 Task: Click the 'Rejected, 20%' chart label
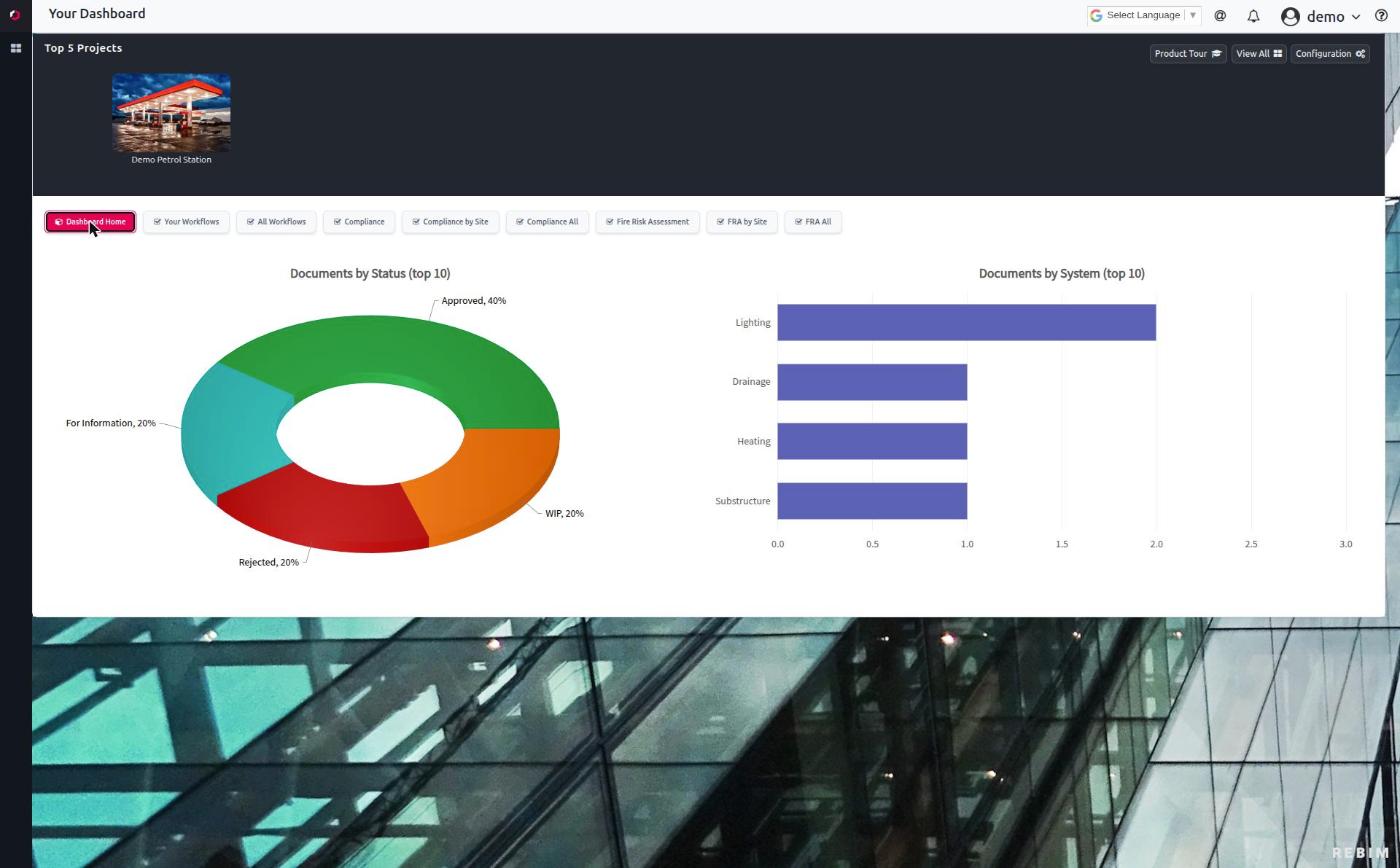click(x=268, y=563)
